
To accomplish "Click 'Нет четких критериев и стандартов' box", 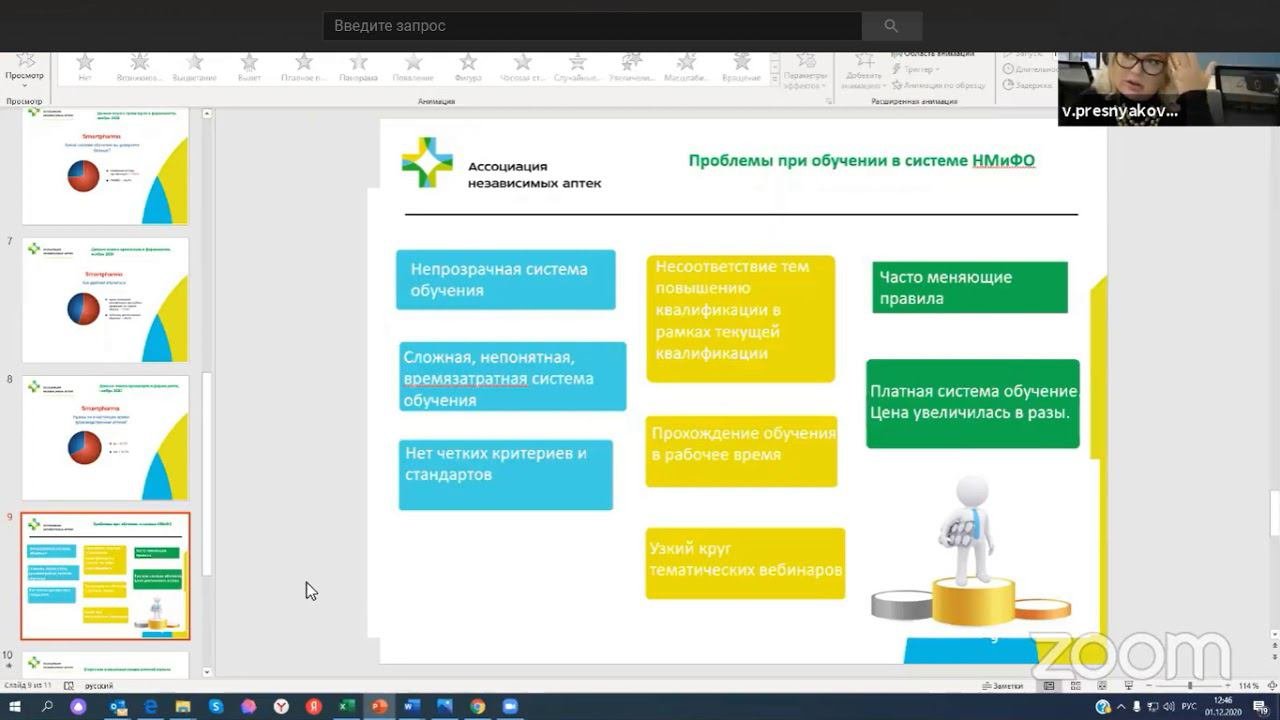I will point(506,475).
